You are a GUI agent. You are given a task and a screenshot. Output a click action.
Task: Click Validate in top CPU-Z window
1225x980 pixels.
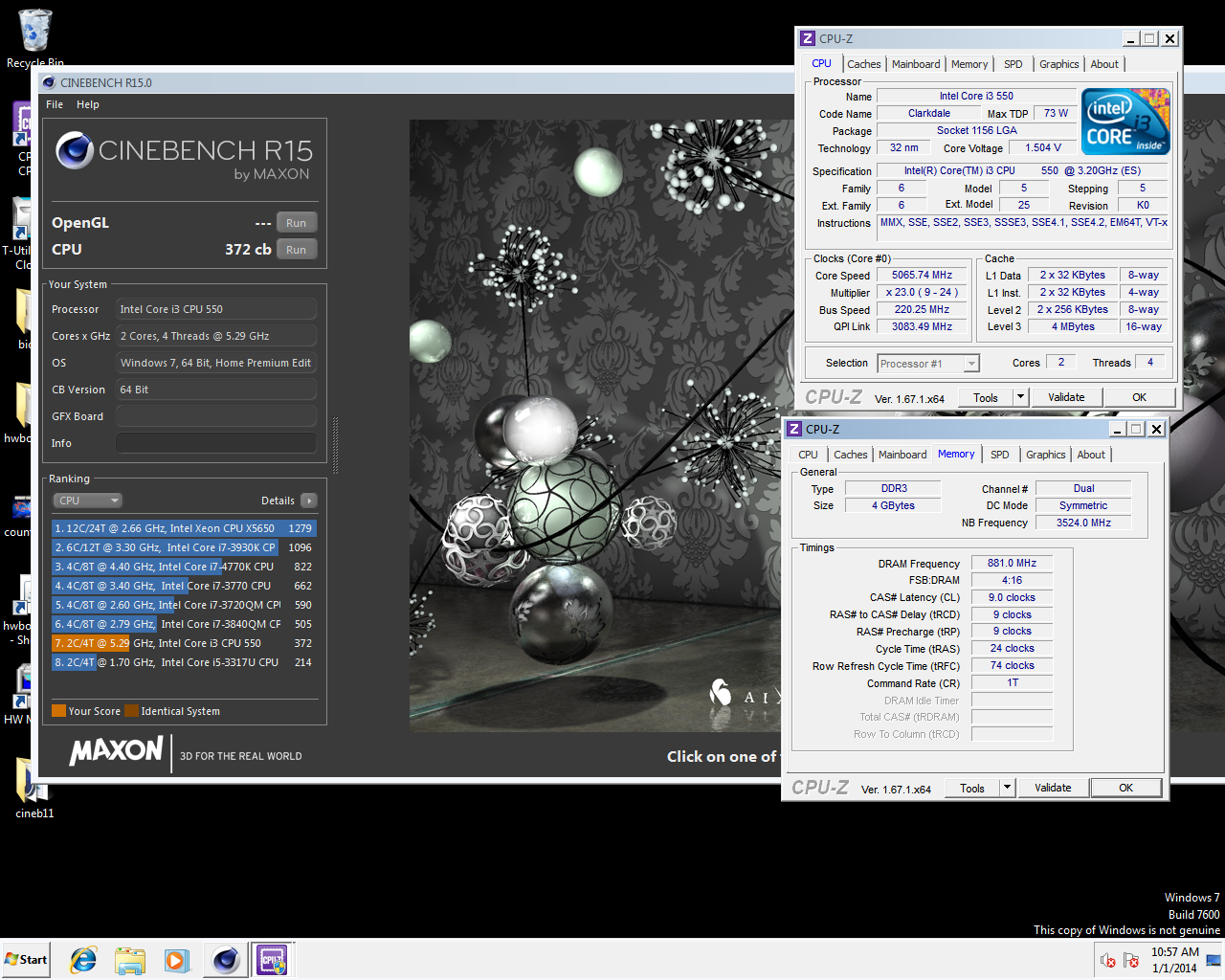[1066, 398]
